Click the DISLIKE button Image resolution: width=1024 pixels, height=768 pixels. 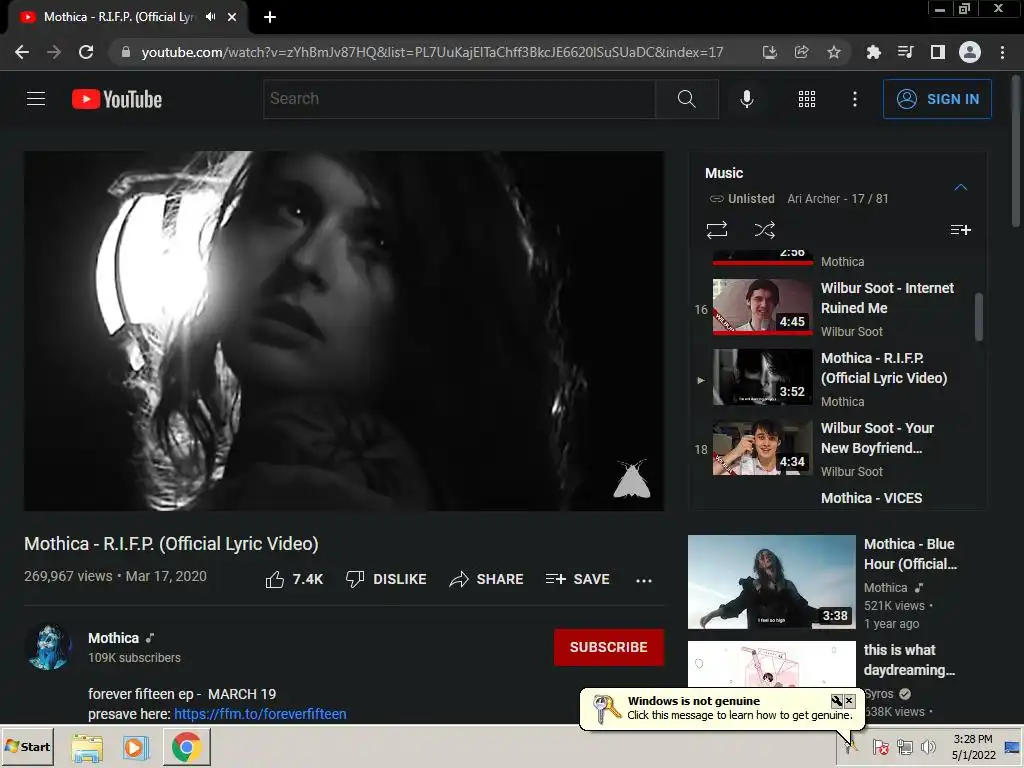(386, 579)
